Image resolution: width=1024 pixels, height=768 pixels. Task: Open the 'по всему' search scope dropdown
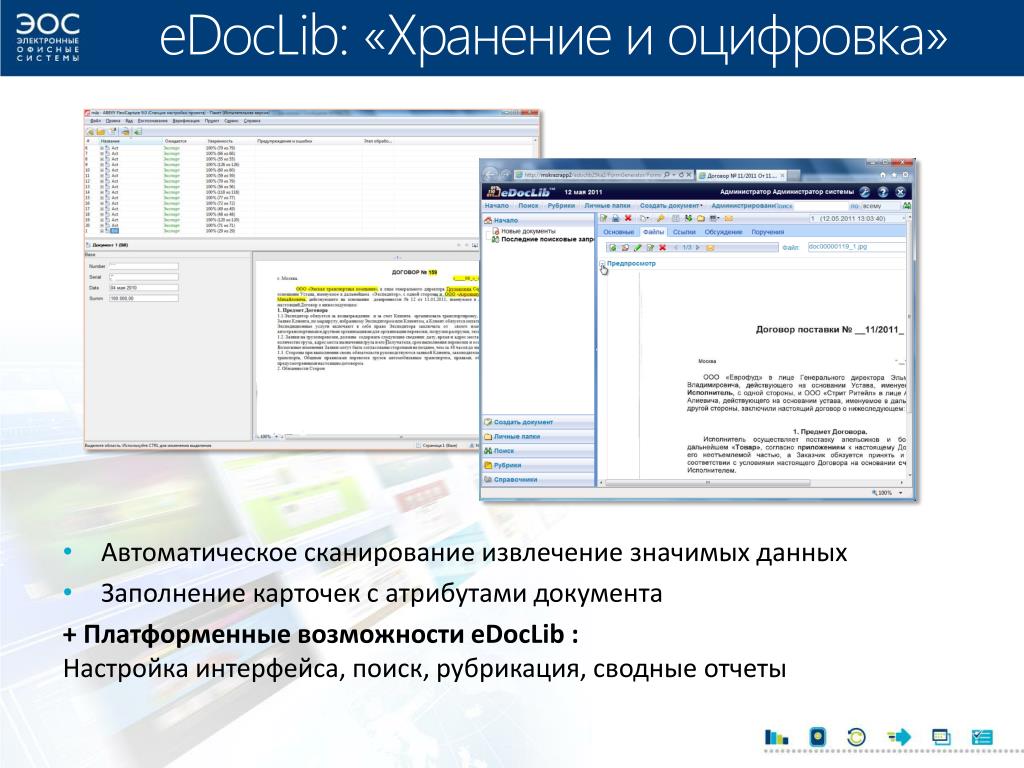881,206
